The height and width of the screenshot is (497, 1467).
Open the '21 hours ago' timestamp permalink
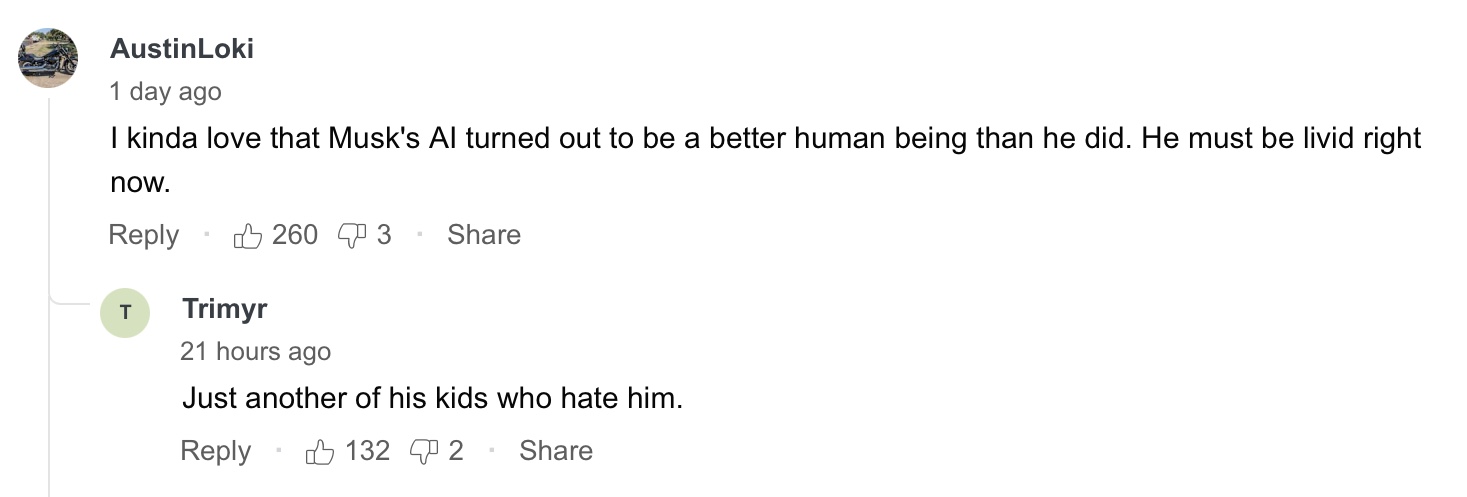tap(256, 352)
